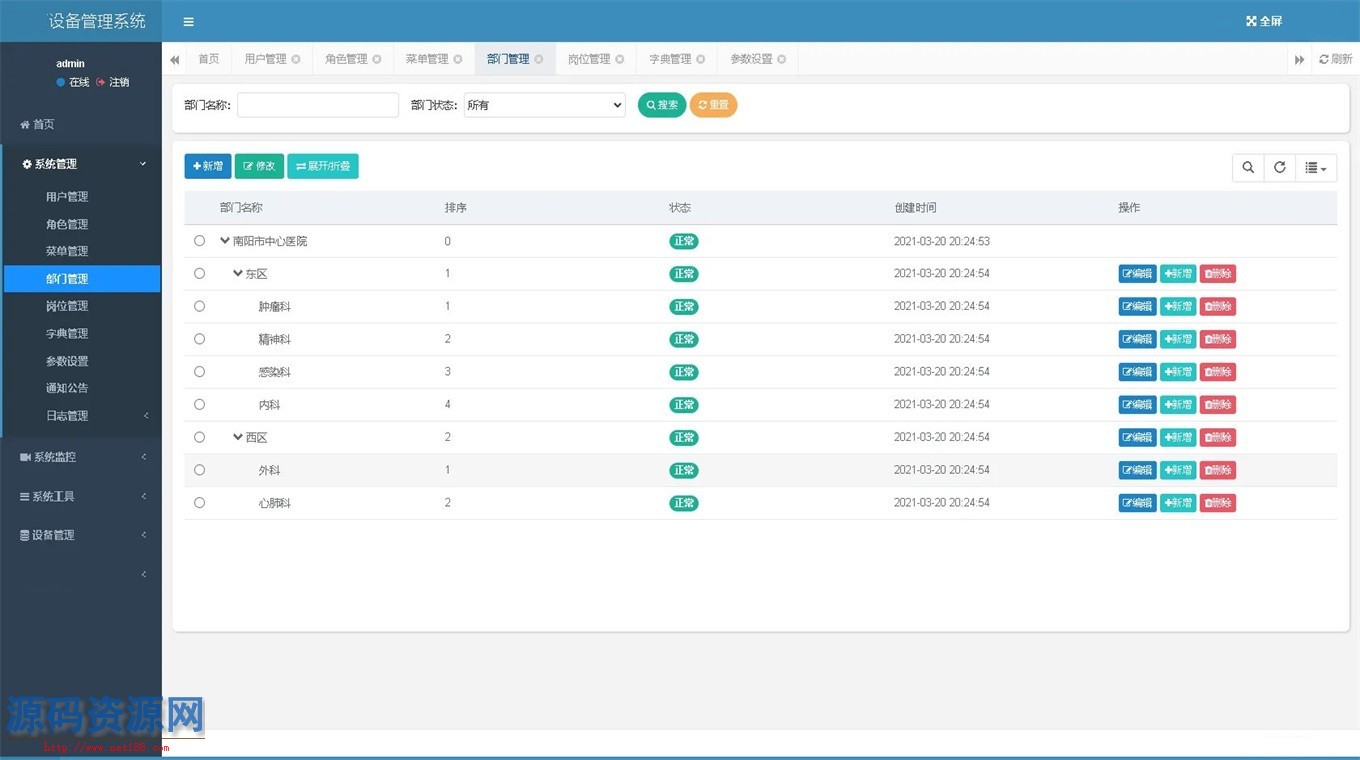Open 菜单管理 in the sidebar
This screenshot has width=1360, height=760.
point(67,251)
